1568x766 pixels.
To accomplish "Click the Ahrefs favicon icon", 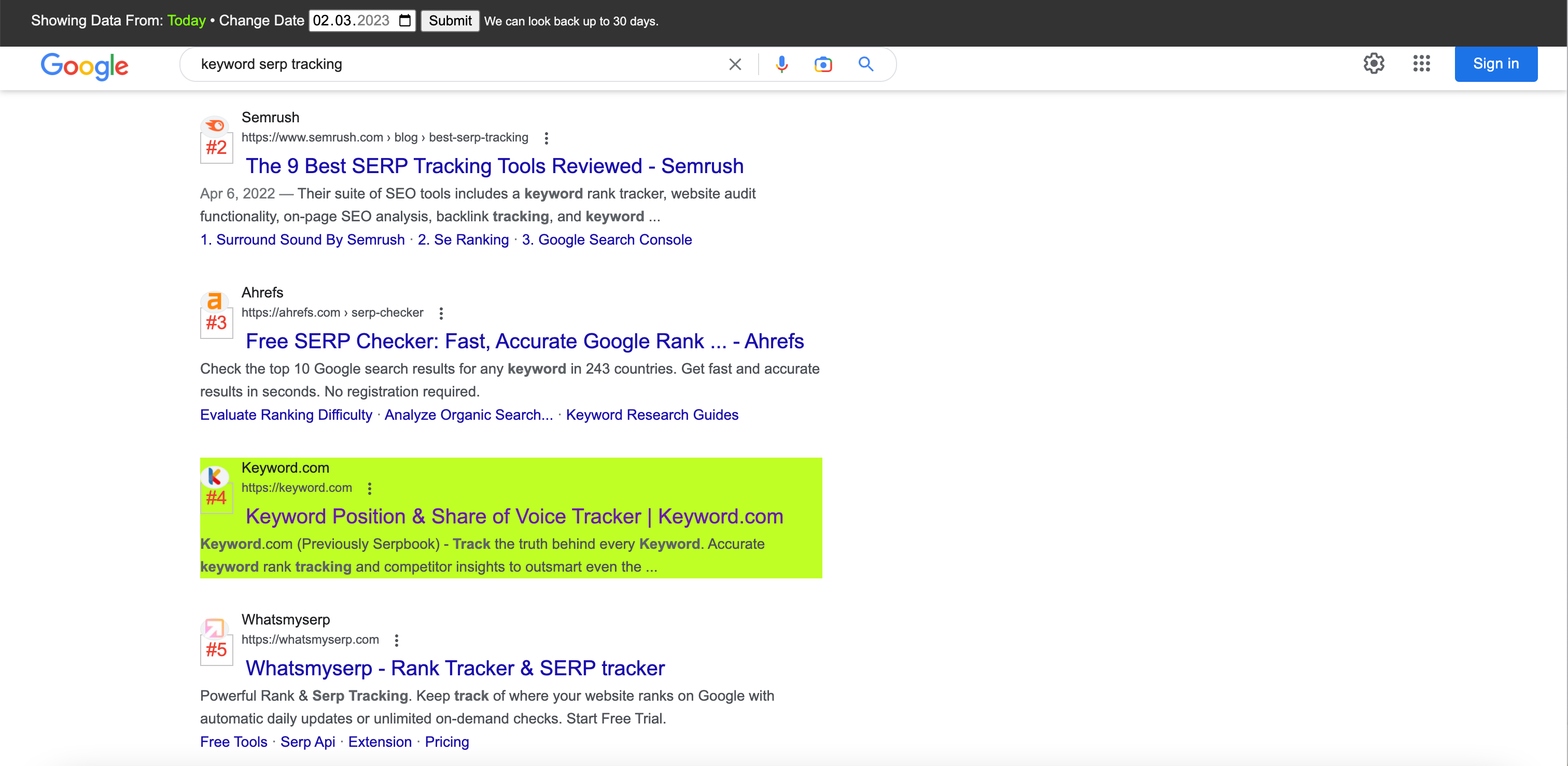I will click(215, 301).
